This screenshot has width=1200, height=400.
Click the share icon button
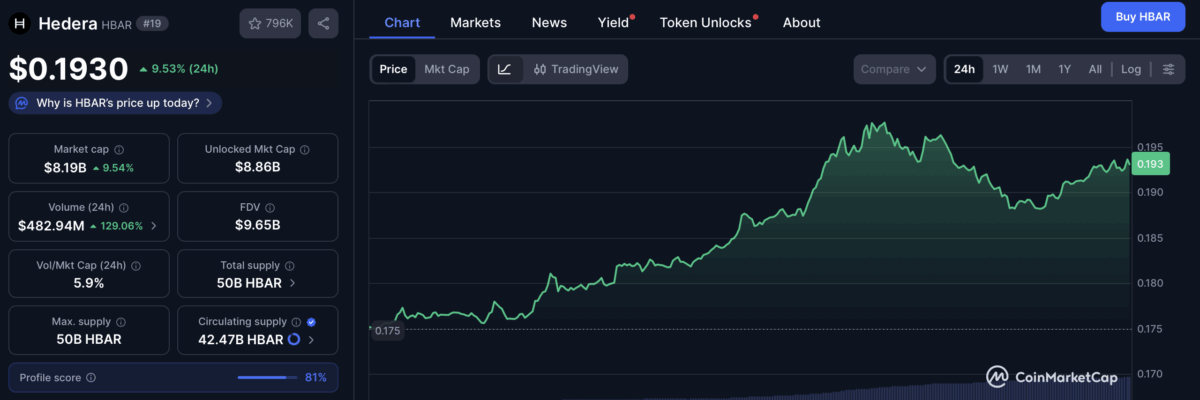[x=323, y=23]
